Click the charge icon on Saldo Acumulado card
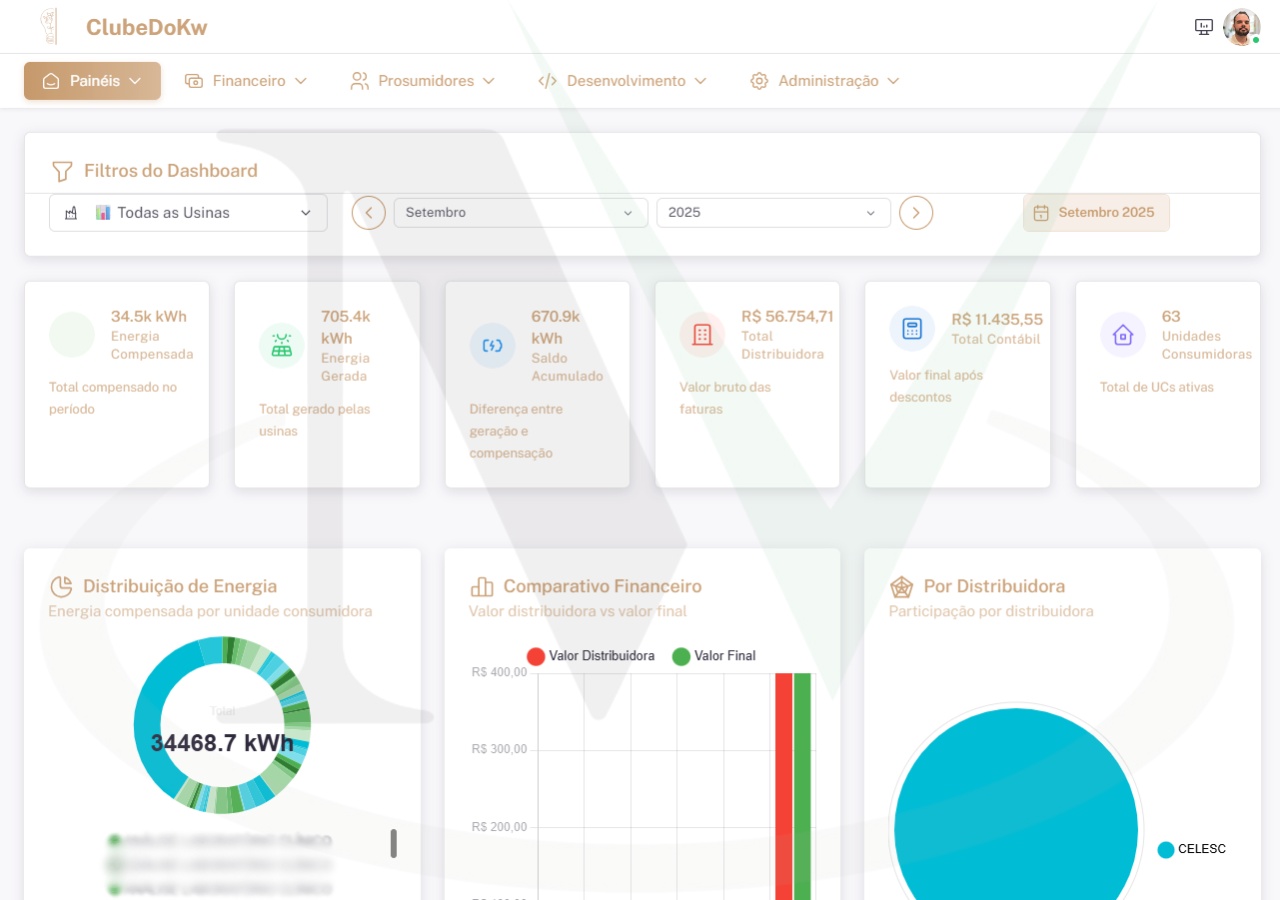Screen dimensions: 1280x900 (x=491, y=344)
